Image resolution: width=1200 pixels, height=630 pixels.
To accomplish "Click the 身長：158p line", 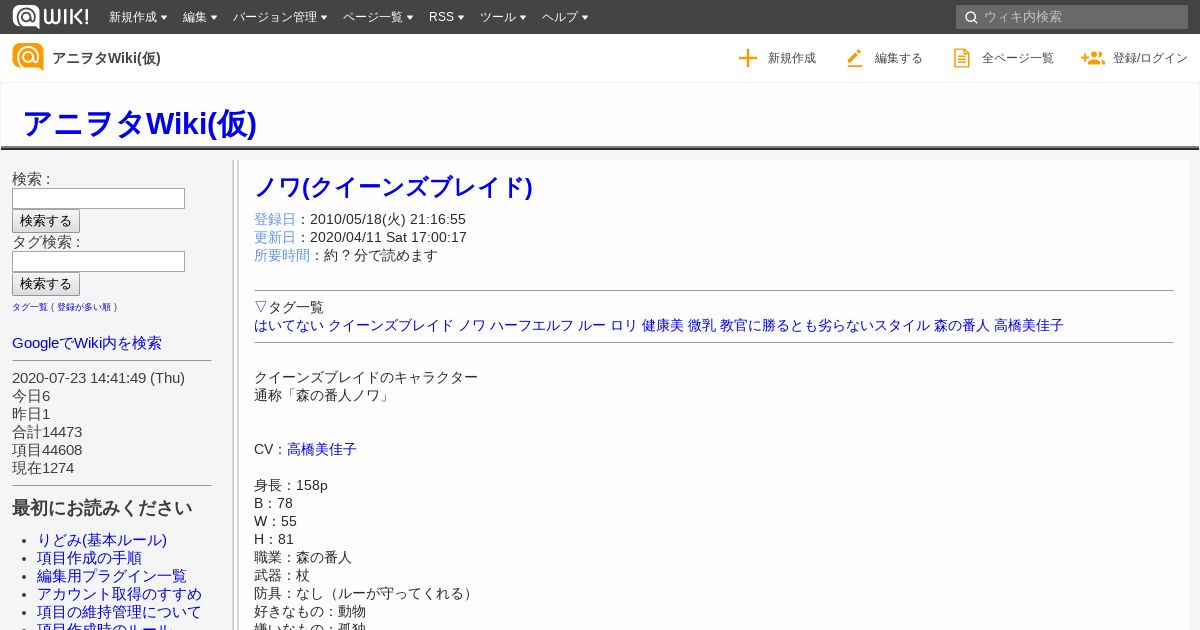I will pos(291,485).
